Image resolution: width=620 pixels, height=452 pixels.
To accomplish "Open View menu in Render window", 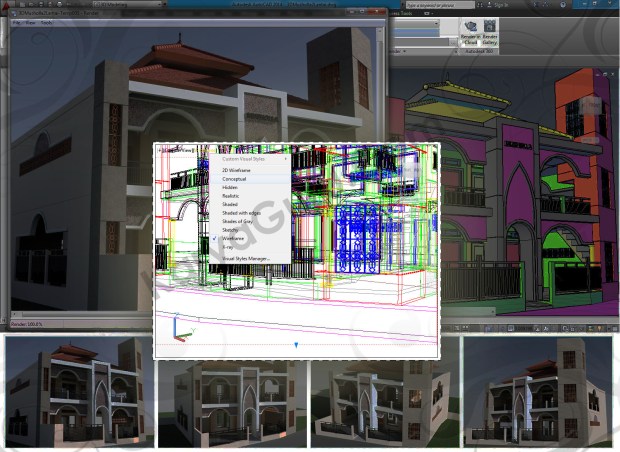I will 31,23.
